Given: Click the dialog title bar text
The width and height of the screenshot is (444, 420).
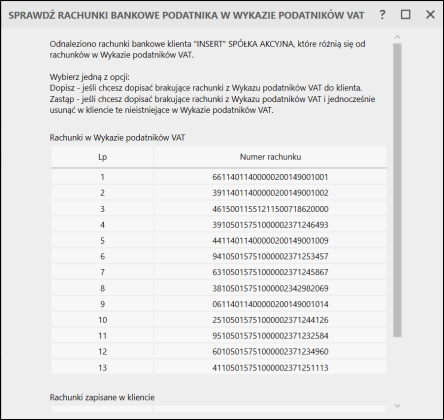Looking at the screenshot, I should point(186,15).
